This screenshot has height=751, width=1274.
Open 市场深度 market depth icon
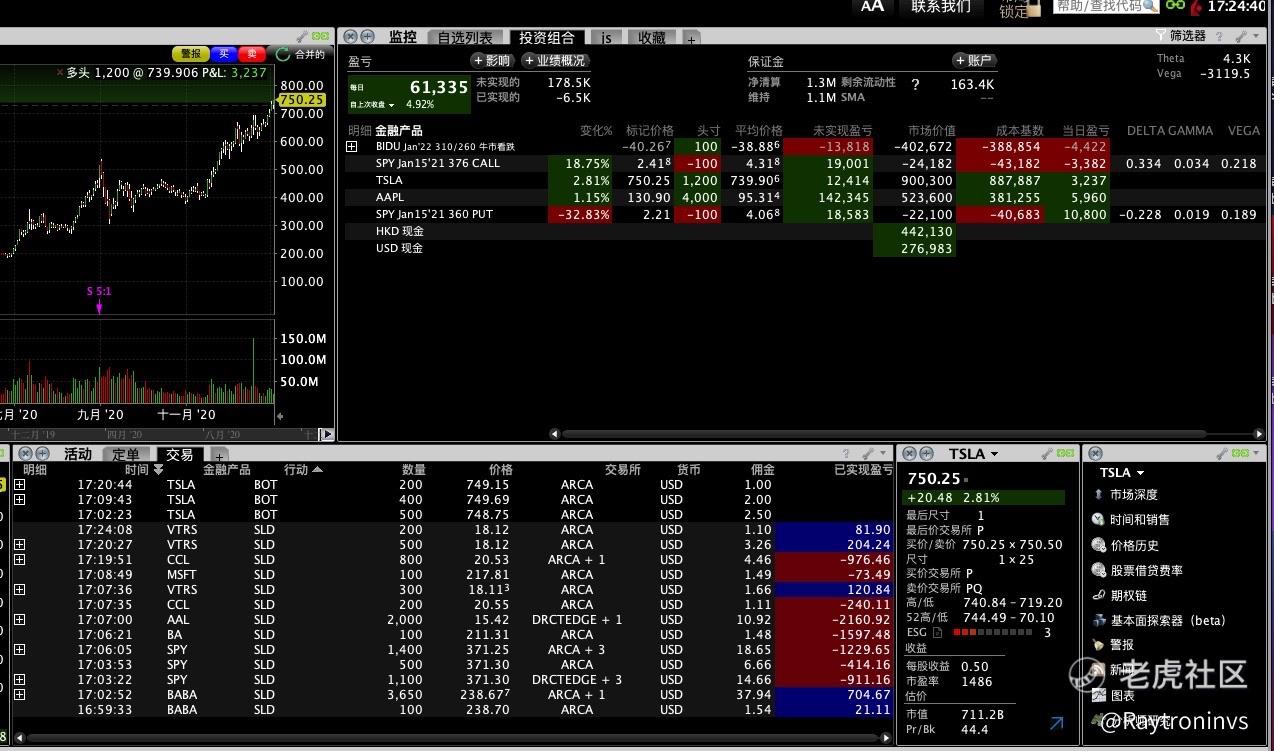tap(1099, 495)
